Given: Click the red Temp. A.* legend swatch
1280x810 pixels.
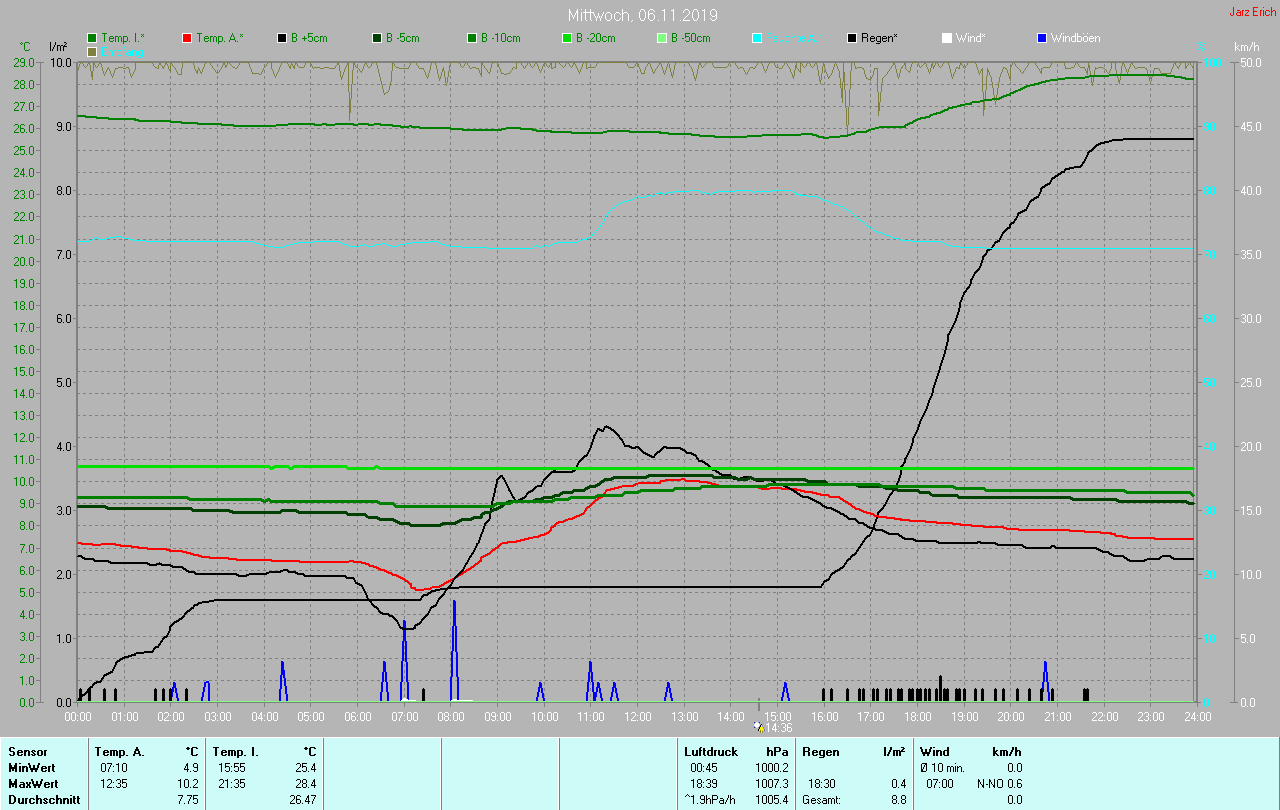Looking at the screenshot, I should [x=187, y=38].
